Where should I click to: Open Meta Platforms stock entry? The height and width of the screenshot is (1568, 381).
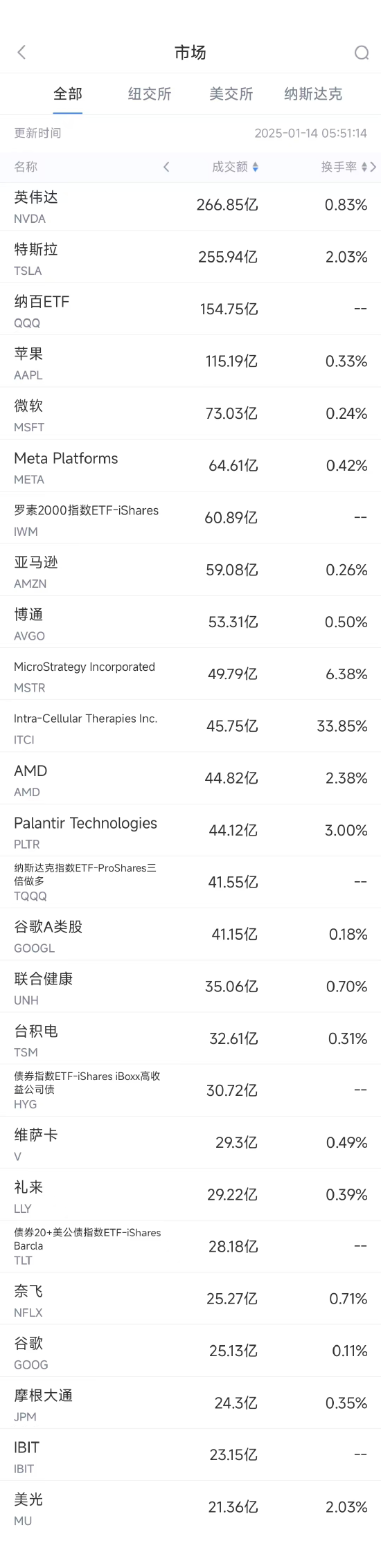tap(190, 465)
